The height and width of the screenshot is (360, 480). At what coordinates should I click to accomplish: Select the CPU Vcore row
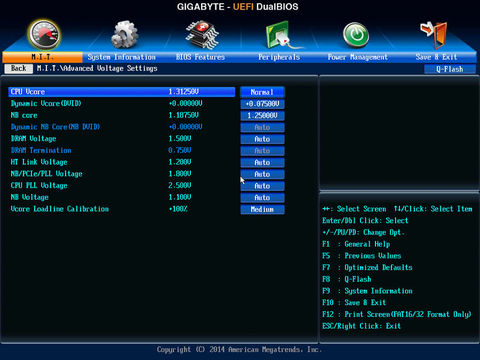[x=122, y=92]
